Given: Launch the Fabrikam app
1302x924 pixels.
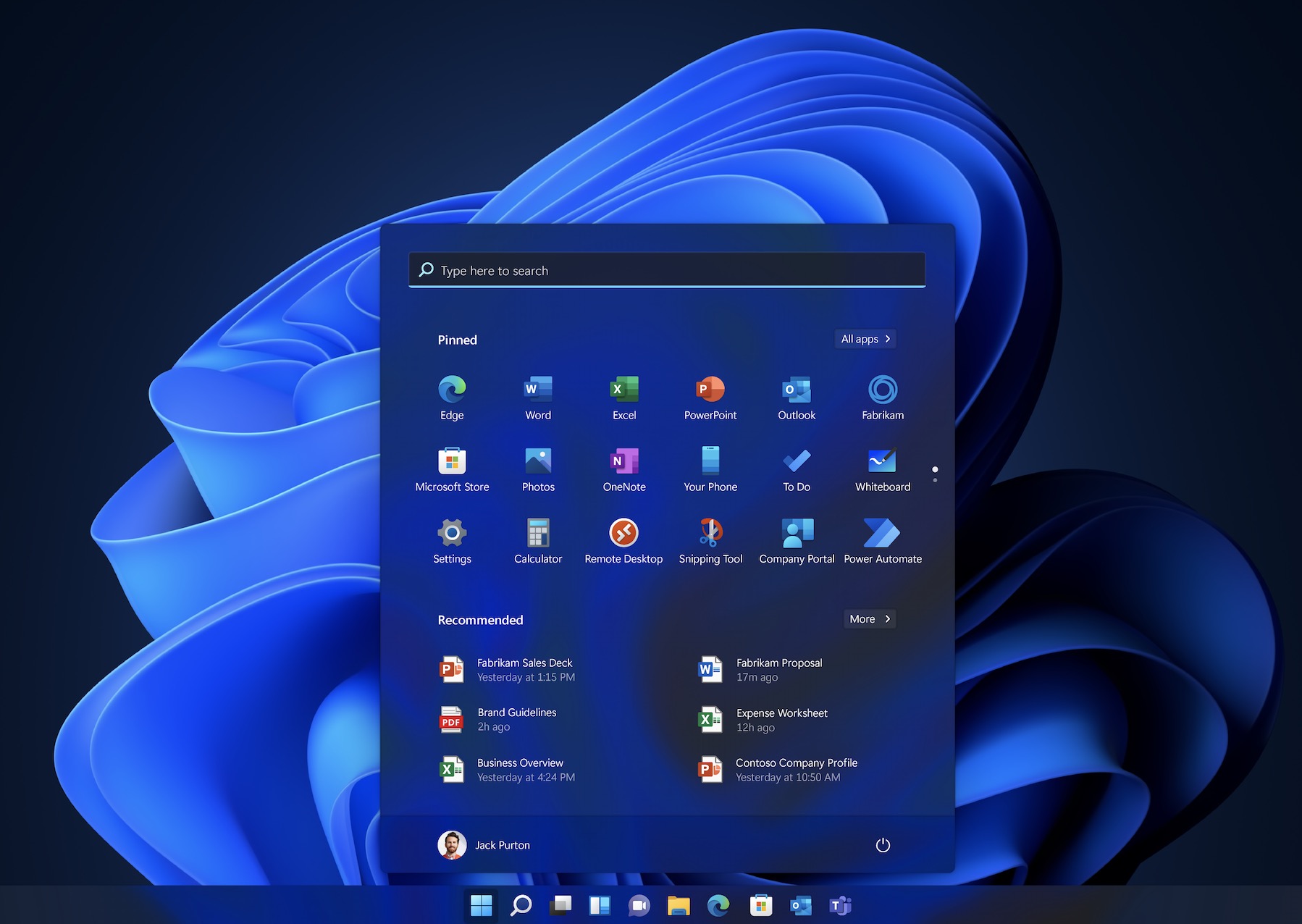Looking at the screenshot, I should pyautogui.click(x=882, y=397).
